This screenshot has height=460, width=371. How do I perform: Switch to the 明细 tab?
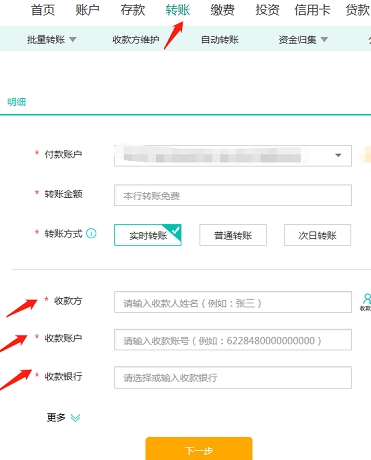[17, 102]
